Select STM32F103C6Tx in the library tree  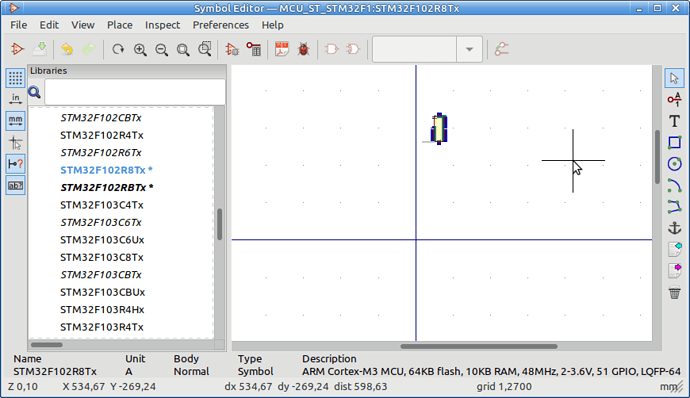point(101,222)
